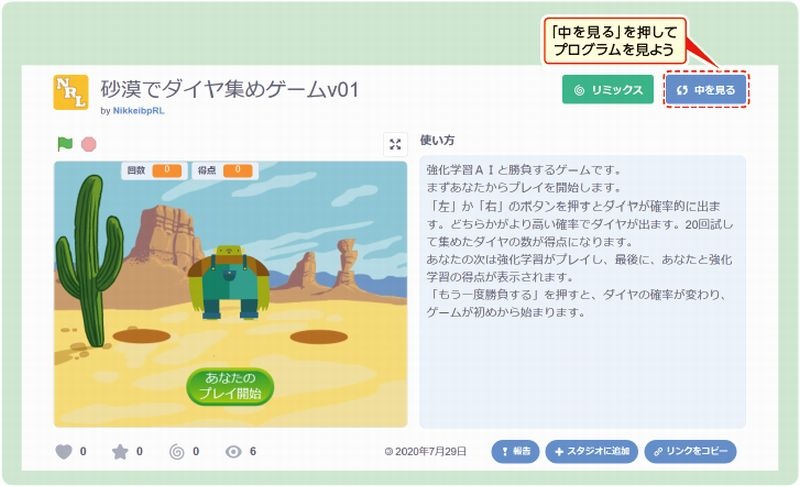Start play with the あなたのプレイ開始 button
The height and width of the screenshot is (486, 800).
[x=230, y=386]
